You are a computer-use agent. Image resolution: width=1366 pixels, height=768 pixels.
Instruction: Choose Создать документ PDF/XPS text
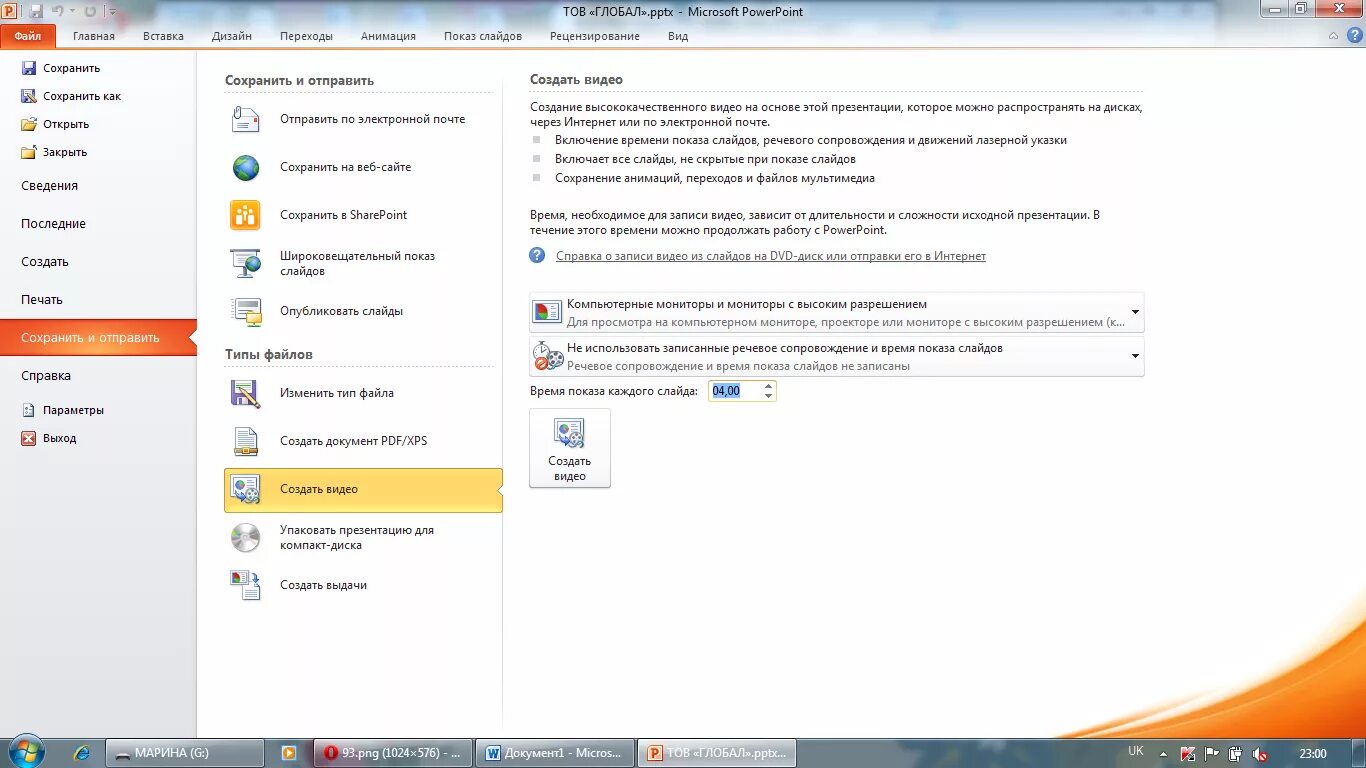(x=353, y=441)
